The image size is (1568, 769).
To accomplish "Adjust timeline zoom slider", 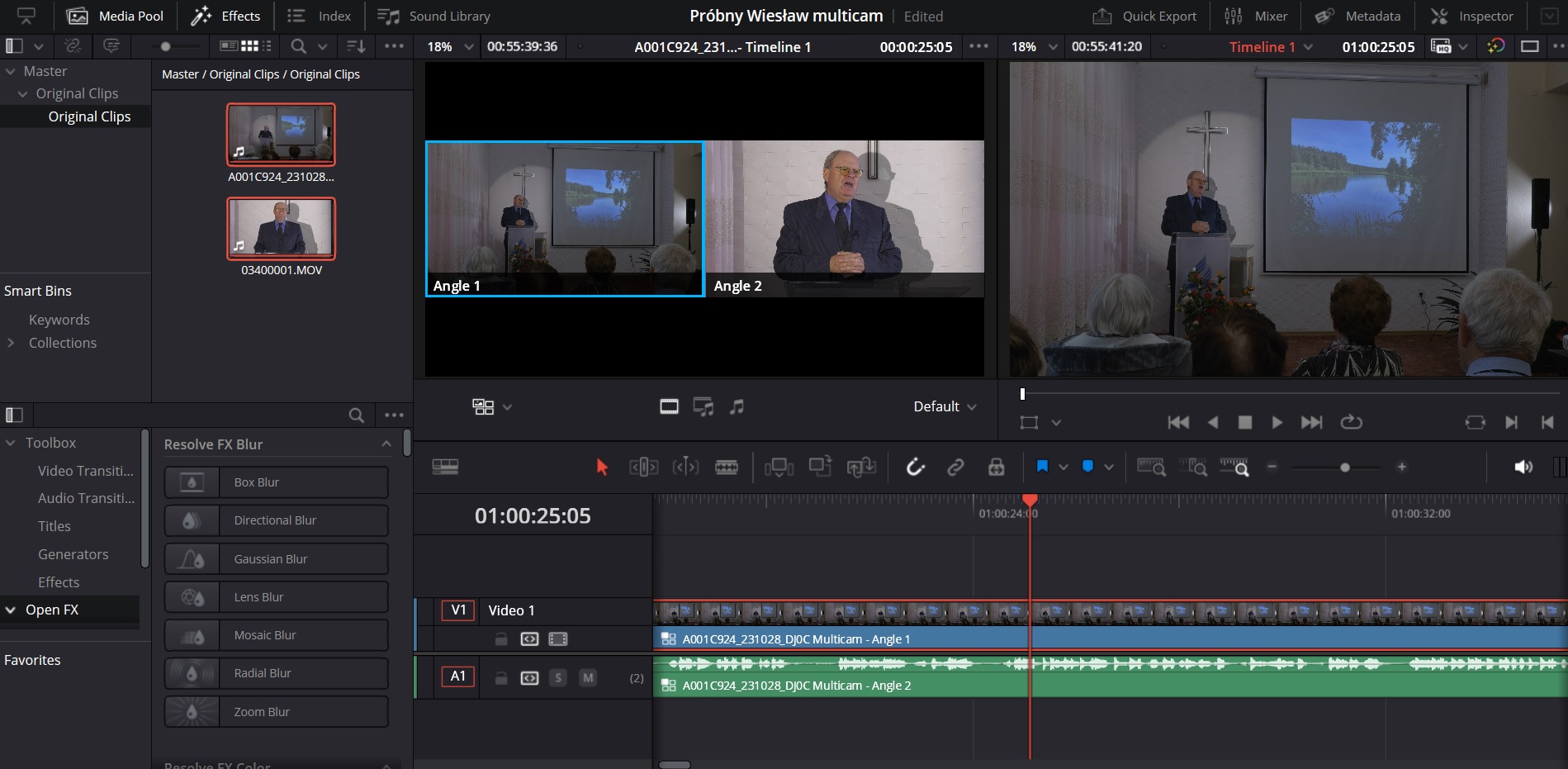I will click(x=1345, y=468).
